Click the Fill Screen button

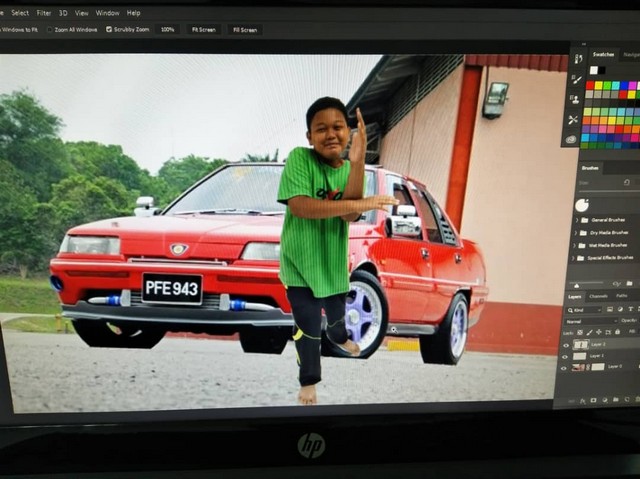point(245,30)
